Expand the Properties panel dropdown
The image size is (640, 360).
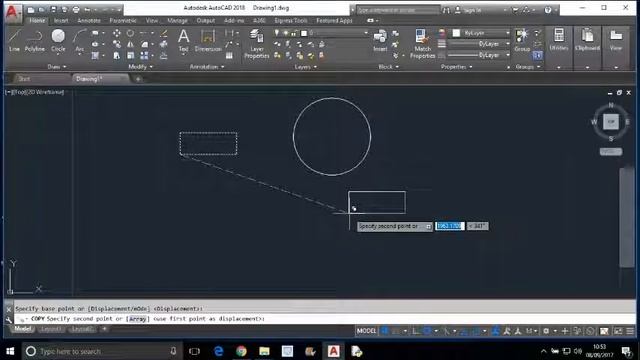point(457,67)
